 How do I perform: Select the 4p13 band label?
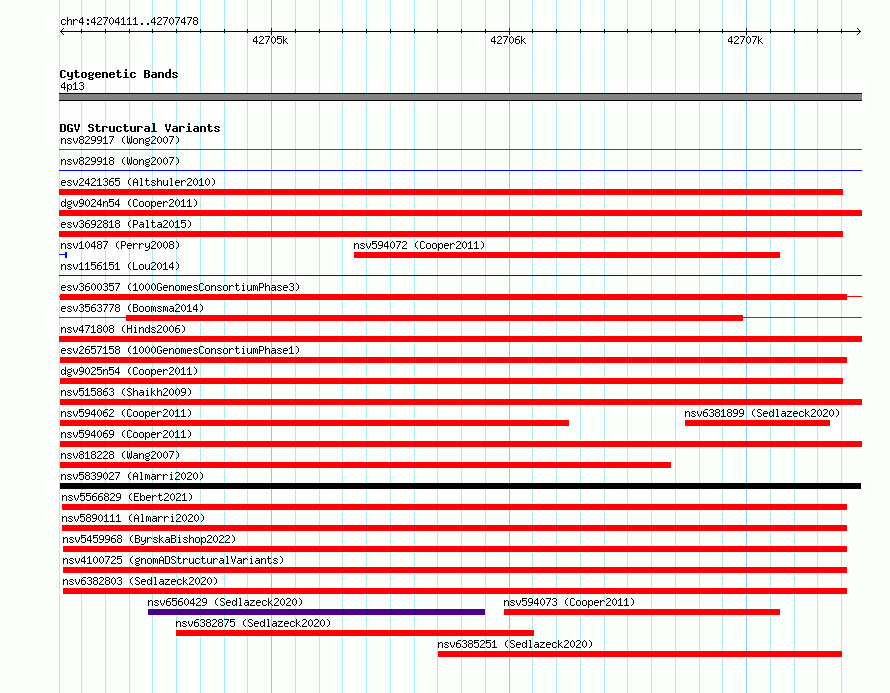click(72, 86)
